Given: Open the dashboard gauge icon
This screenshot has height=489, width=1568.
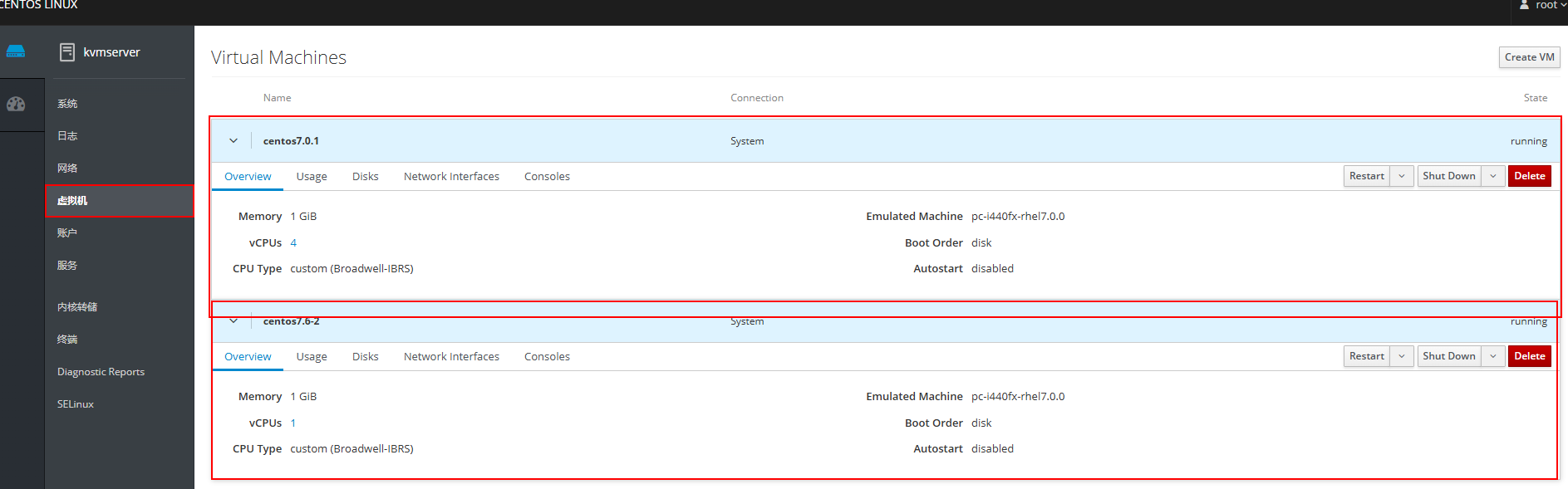Looking at the screenshot, I should click(16, 105).
